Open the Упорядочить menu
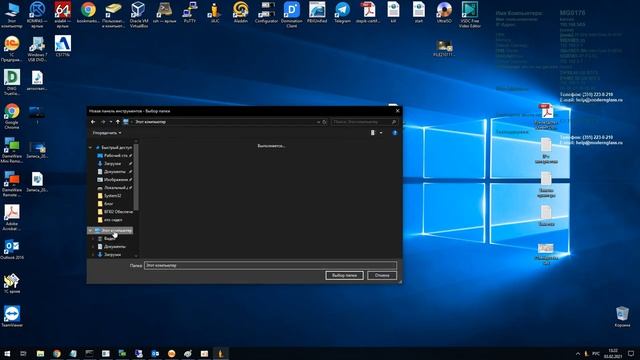This screenshot has width=640, height=360. click(107, 133)
